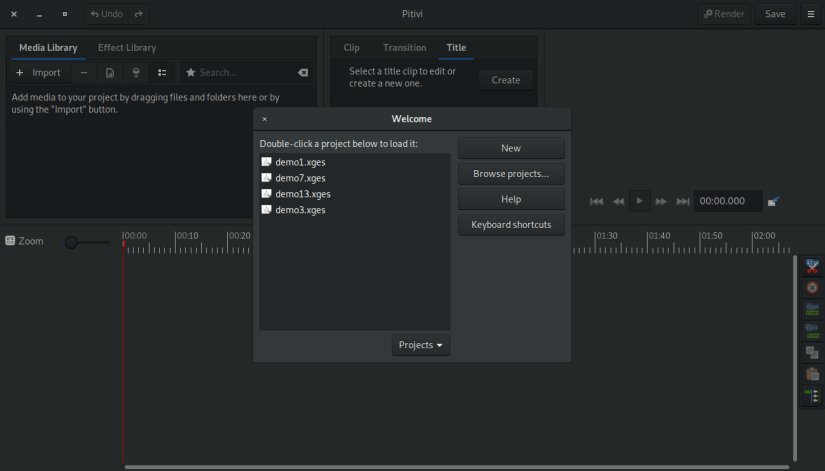The width and height of the screenshot is (825, 471).
Task: Open Help from Welcome dialog
Action: pos(511,199)
